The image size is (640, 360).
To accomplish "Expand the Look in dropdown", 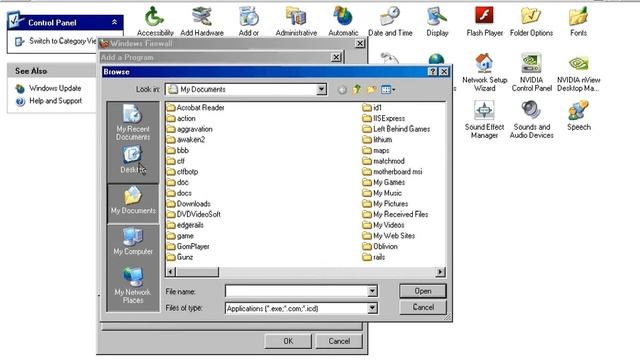I will coord(321,89).
